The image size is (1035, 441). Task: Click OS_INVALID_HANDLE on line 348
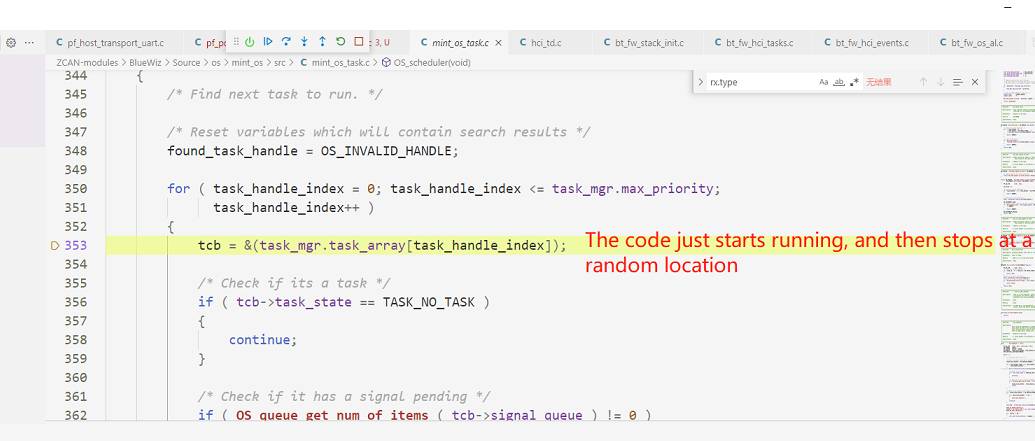[x=387, y=151]
